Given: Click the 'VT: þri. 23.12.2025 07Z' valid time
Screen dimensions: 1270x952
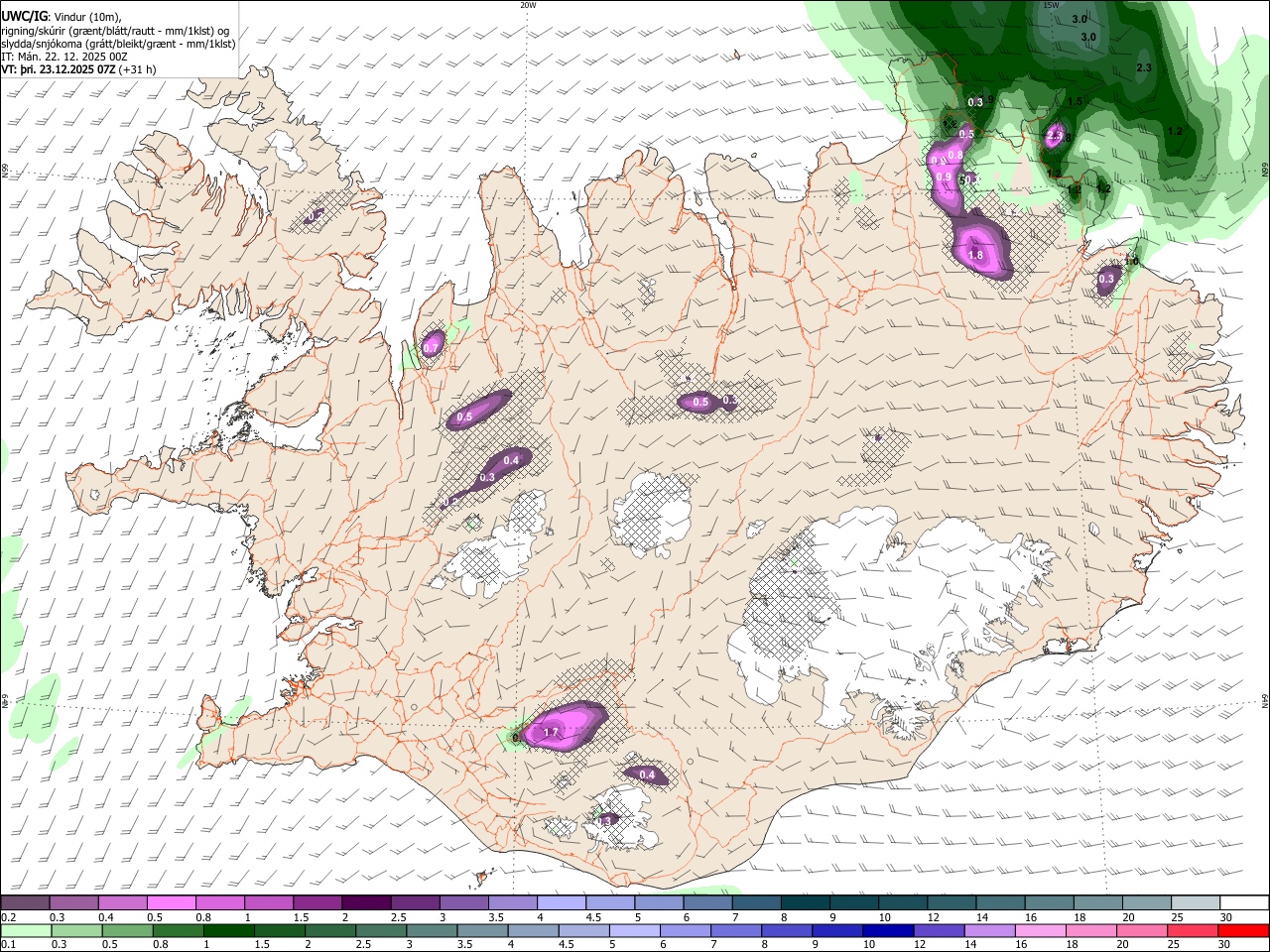Looking at the screenshot, I should pos(59,69).
